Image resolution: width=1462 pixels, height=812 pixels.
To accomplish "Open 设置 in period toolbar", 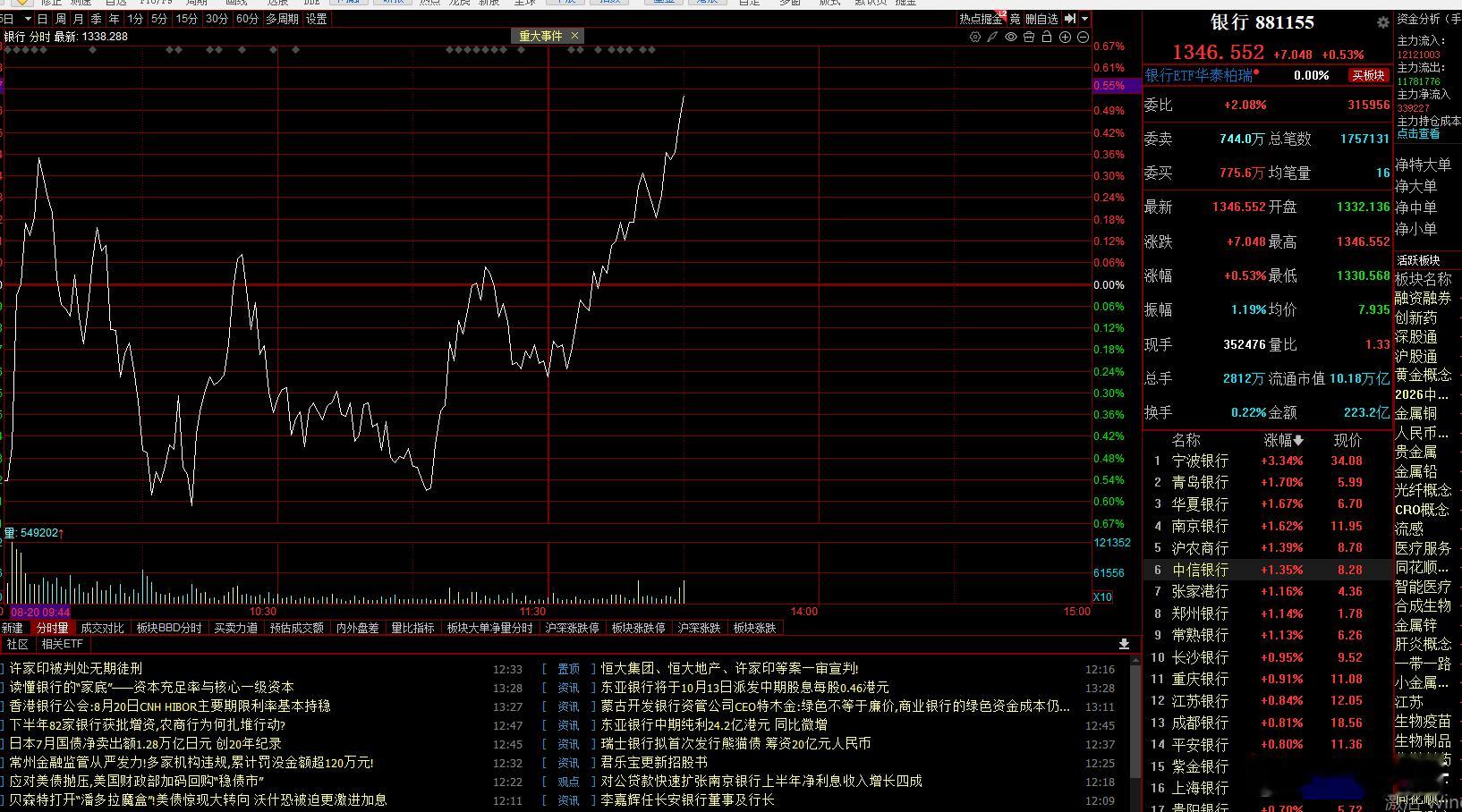I will pos(316,18).
